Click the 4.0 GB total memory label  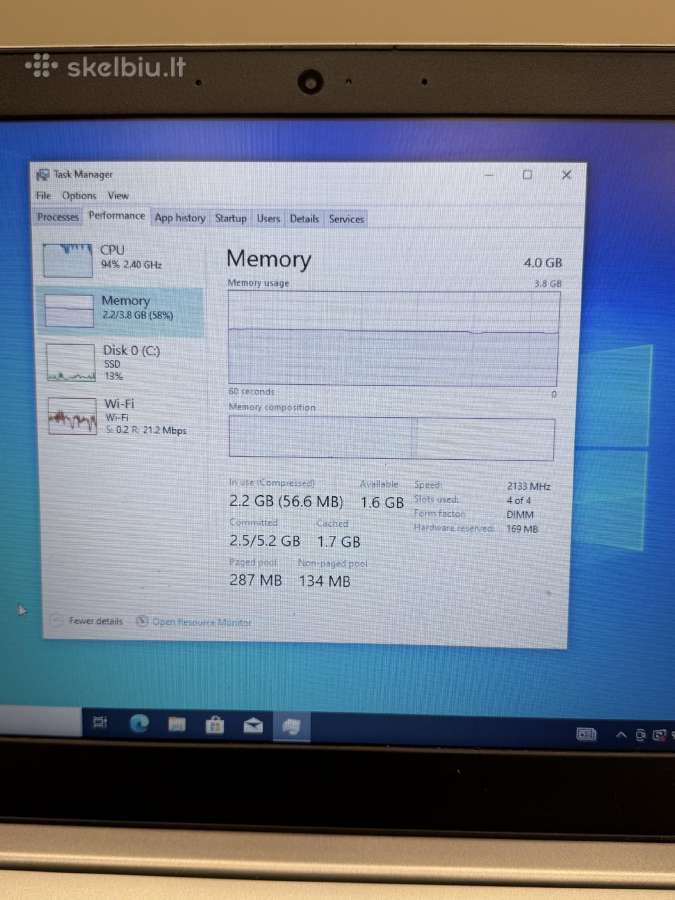pyautogui.click(x=542, y=262)
